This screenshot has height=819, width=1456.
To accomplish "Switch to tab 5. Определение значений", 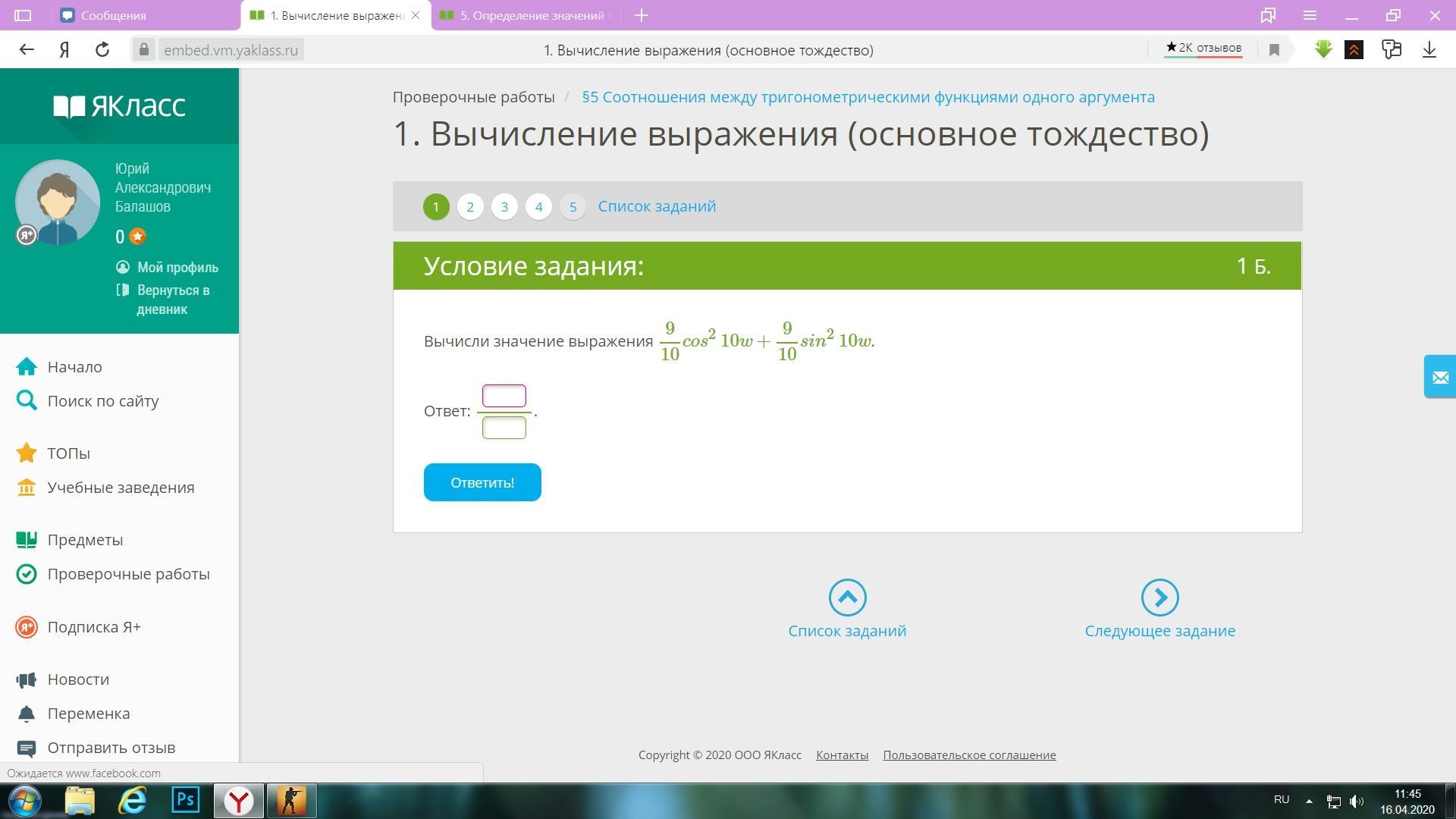I will click(531, 15).
